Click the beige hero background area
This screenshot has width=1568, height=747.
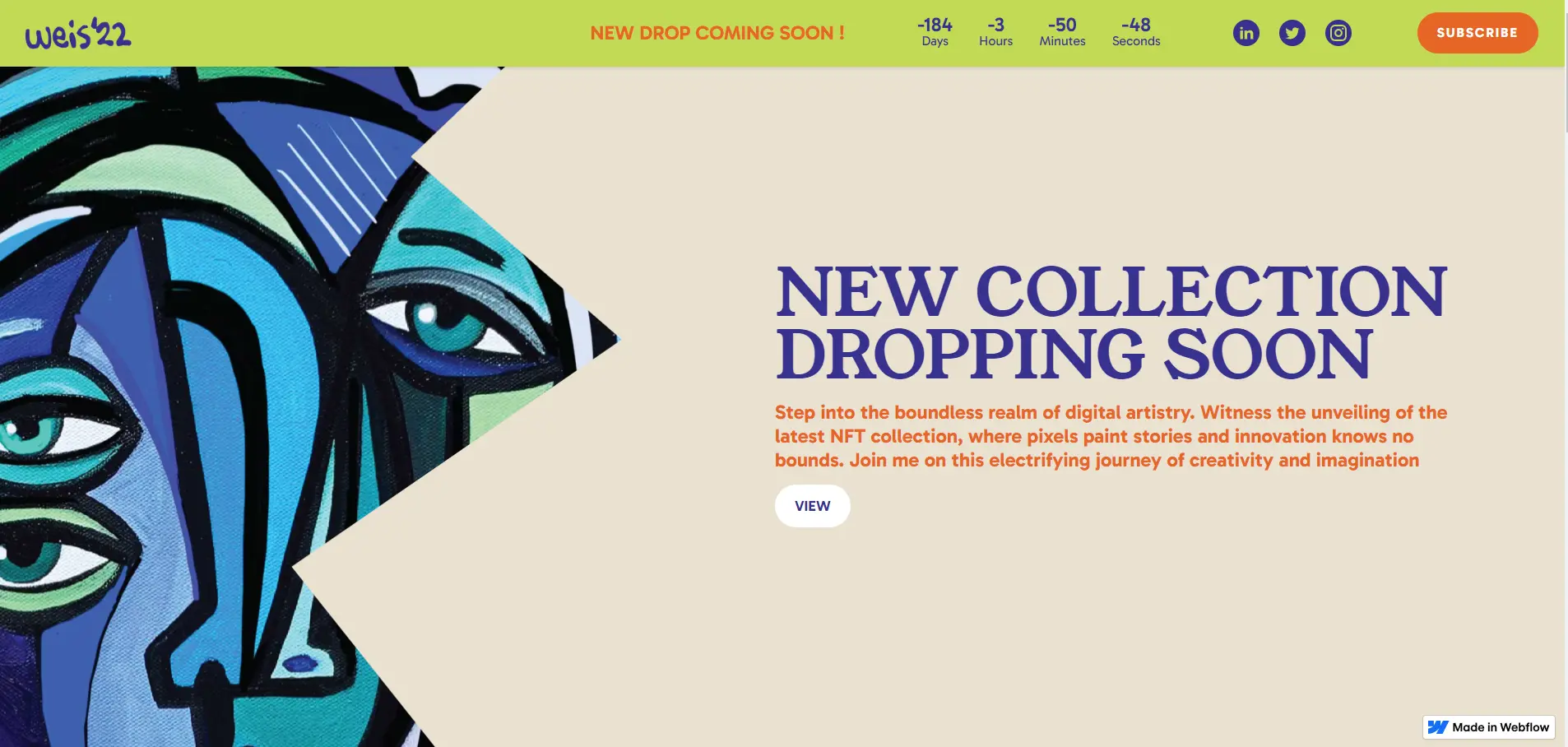pos(1069,625)
